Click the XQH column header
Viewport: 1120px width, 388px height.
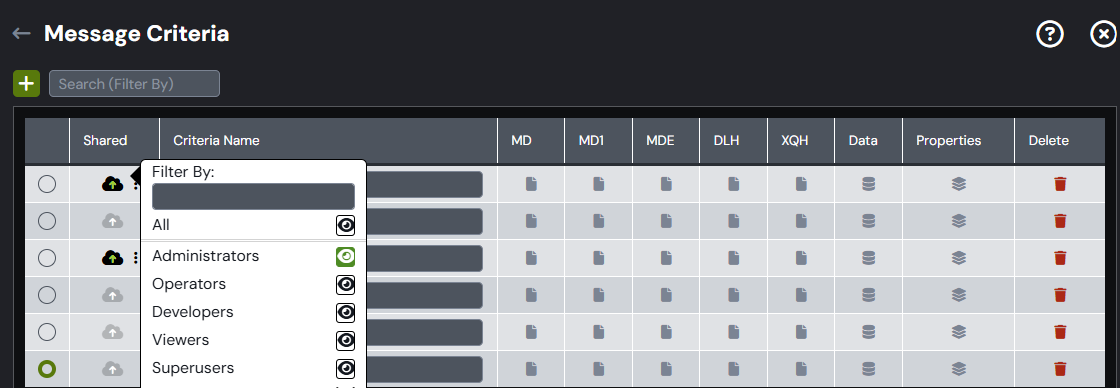tap(795, 141)
